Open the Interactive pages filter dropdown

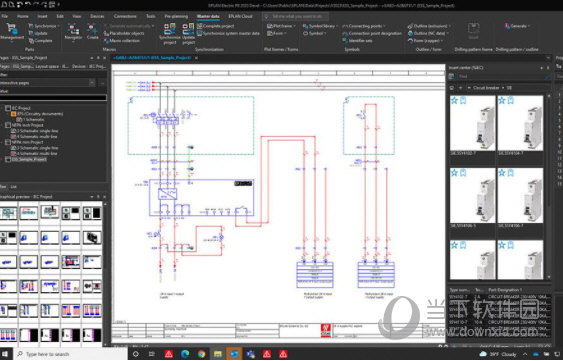coord(92,83)
